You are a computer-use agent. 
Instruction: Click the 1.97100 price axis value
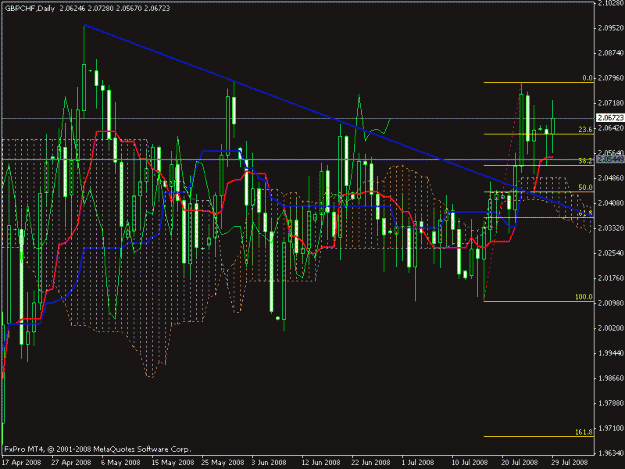[x=611, y=428]
